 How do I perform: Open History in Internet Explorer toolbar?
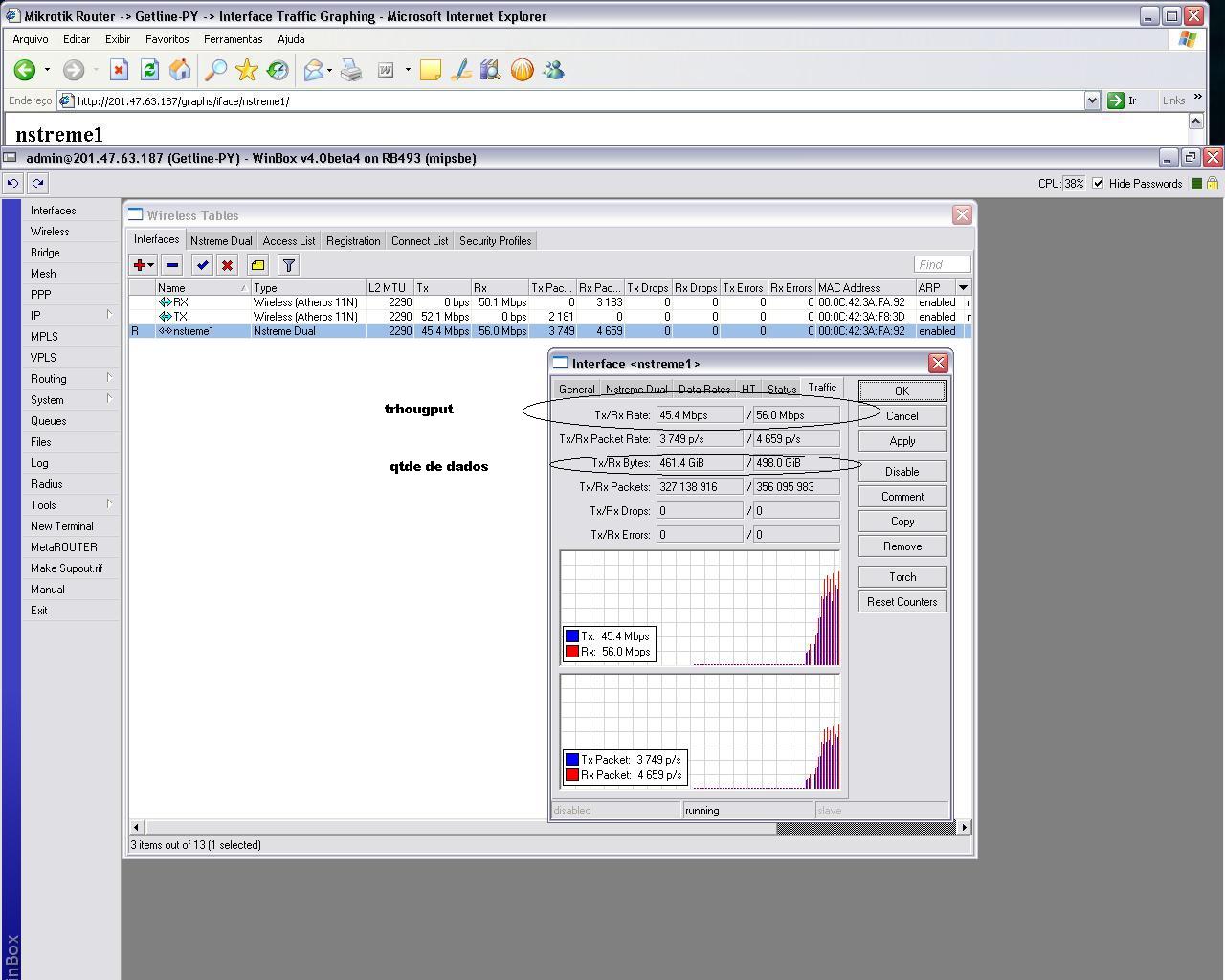278,70
